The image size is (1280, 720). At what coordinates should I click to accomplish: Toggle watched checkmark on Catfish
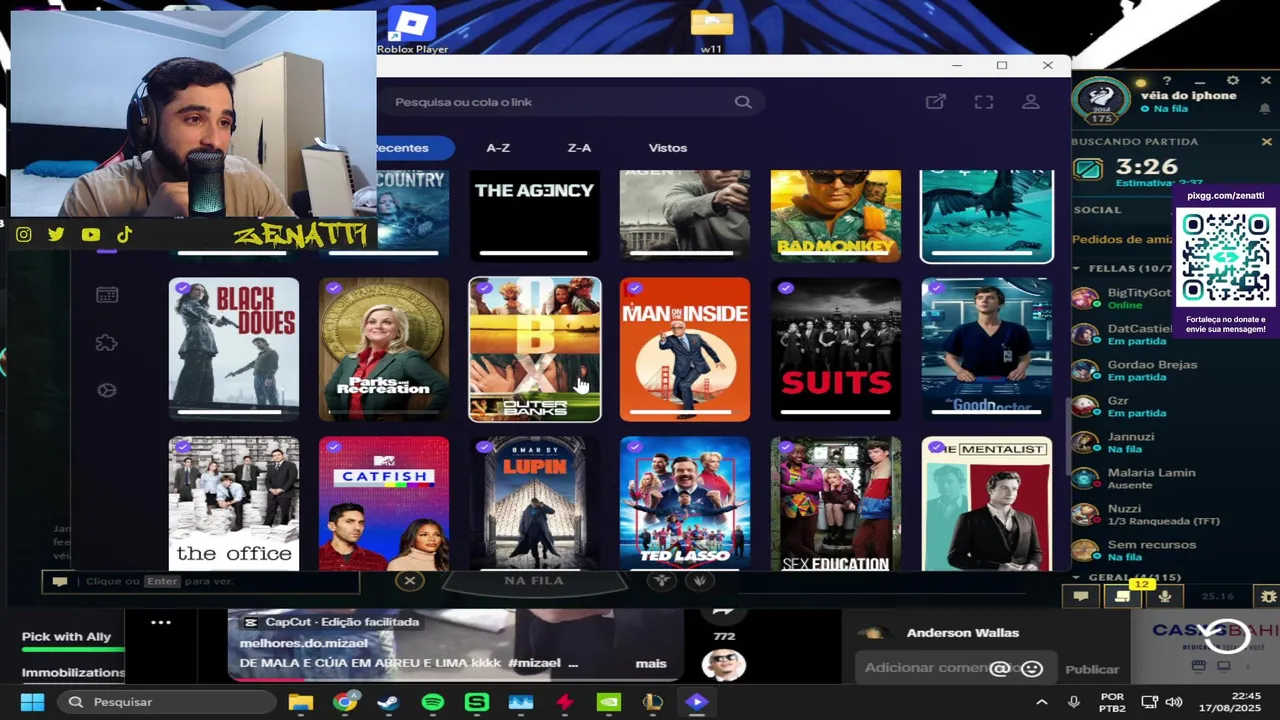[x=333, y=447]
